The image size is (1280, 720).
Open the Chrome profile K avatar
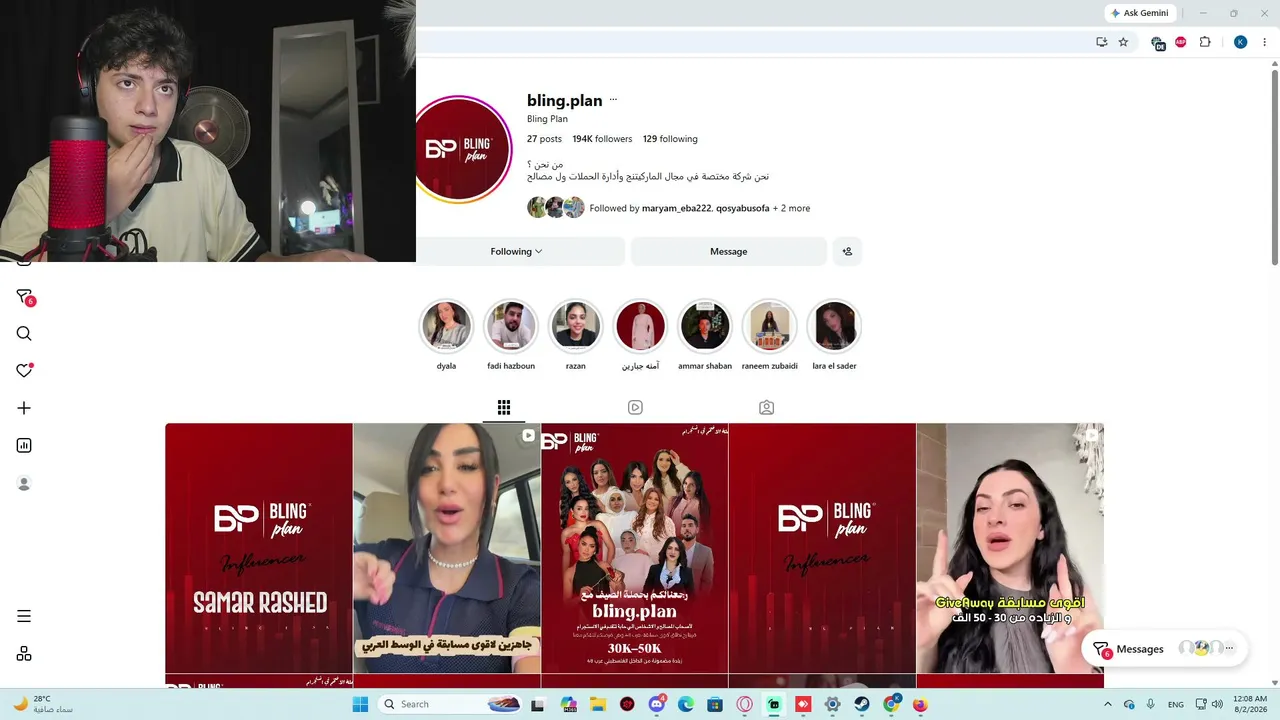coord(1241,42)
